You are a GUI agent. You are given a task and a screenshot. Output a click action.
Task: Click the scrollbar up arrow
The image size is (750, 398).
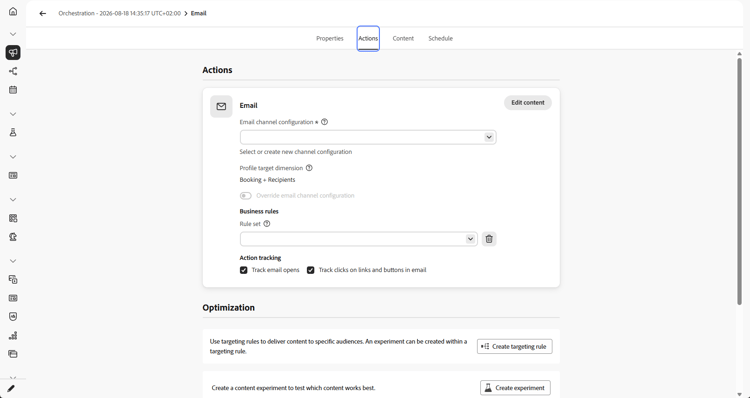click(739, 54)
